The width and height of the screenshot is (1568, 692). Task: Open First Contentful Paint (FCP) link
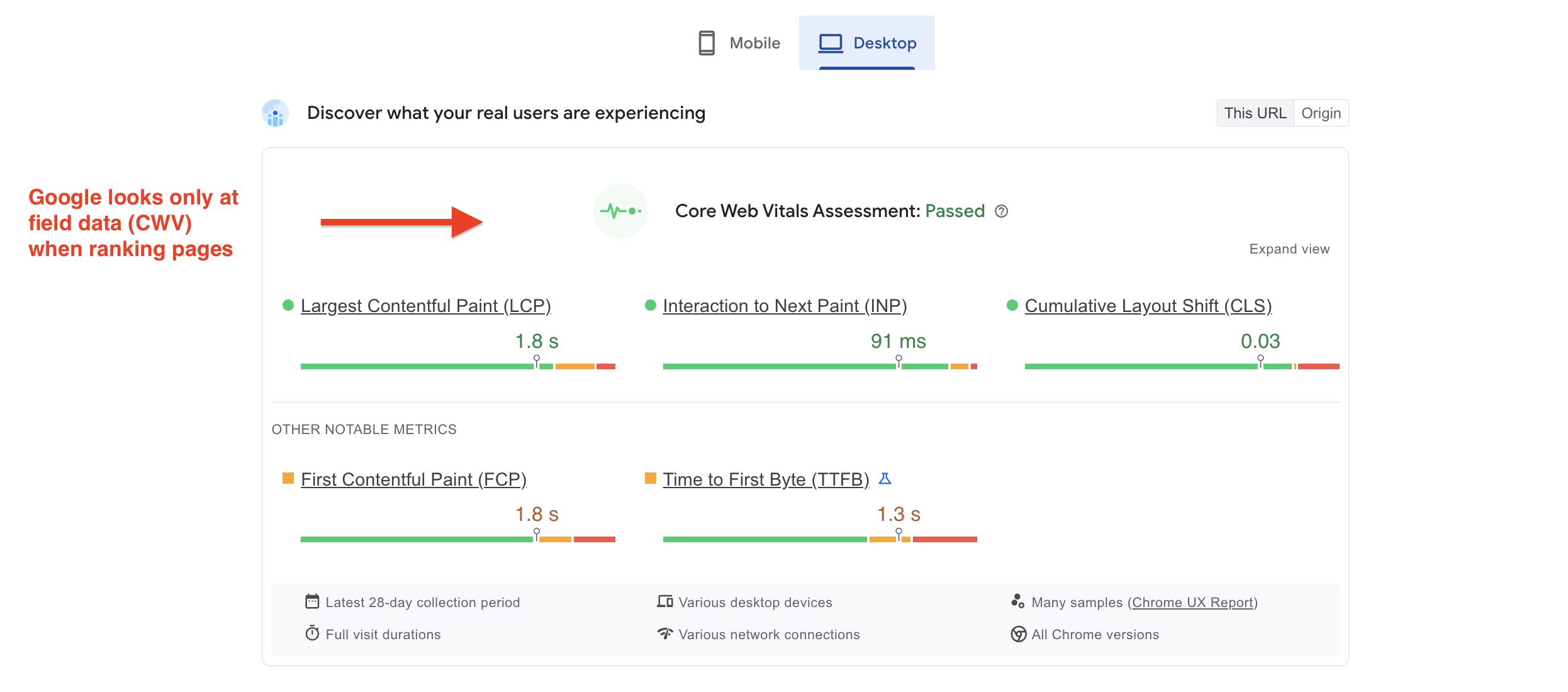[413, 479]
